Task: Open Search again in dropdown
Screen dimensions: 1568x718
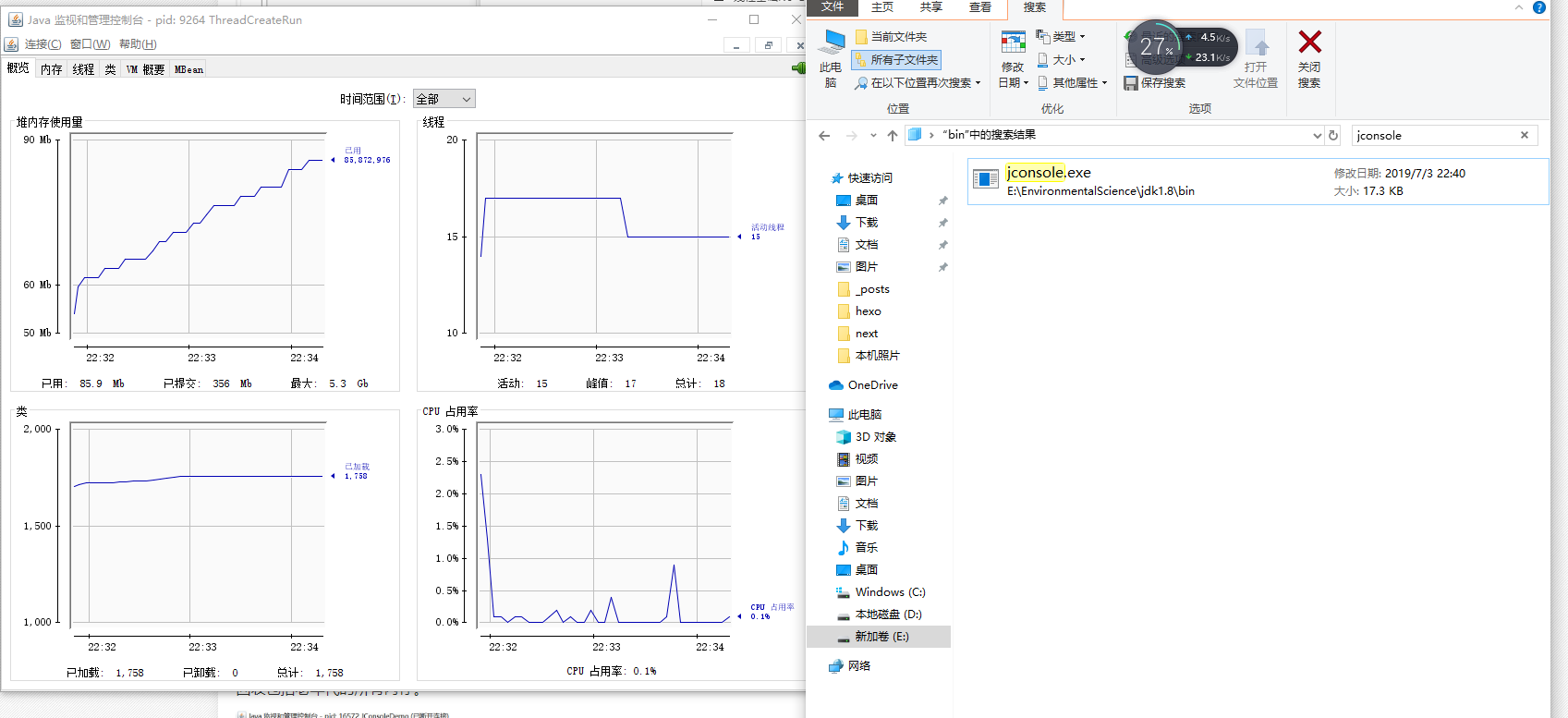Action: (918, 83)
